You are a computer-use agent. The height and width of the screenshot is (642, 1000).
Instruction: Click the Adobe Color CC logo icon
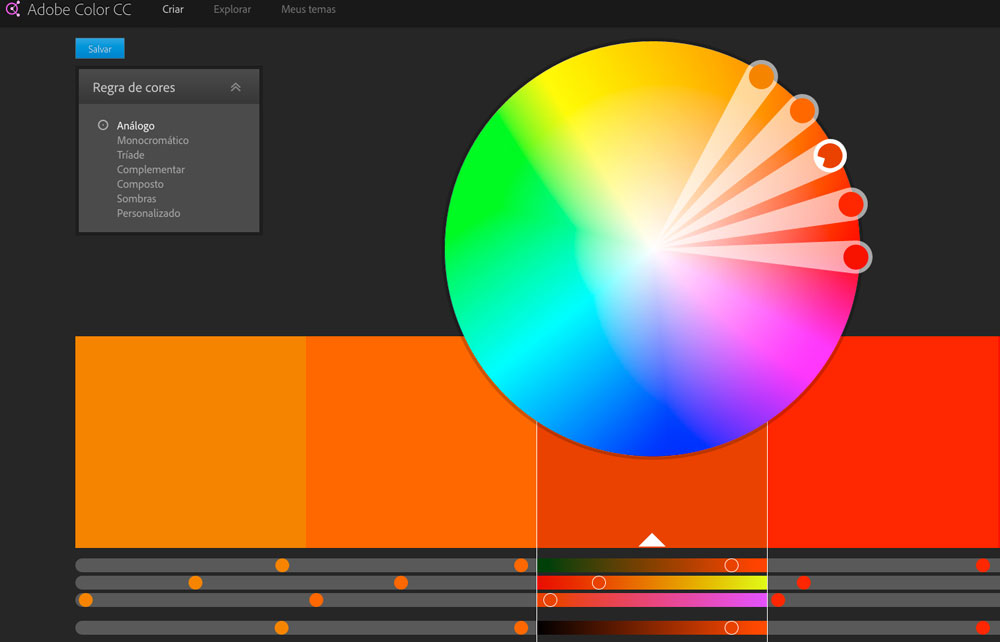(12, 9)
